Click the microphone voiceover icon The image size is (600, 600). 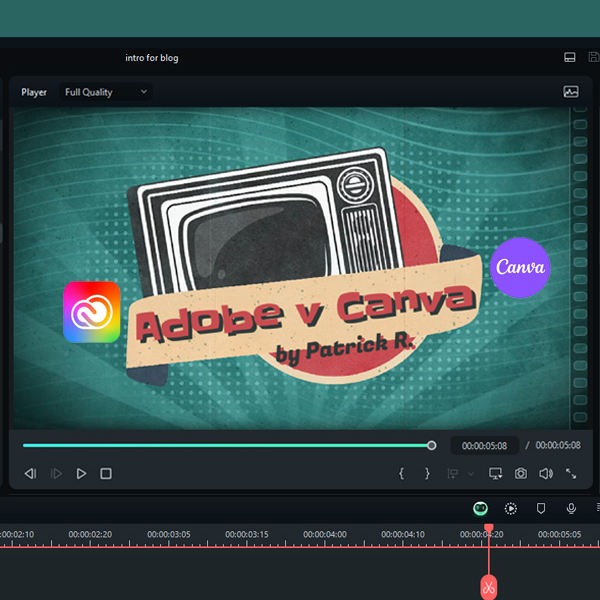pos(571,508)
